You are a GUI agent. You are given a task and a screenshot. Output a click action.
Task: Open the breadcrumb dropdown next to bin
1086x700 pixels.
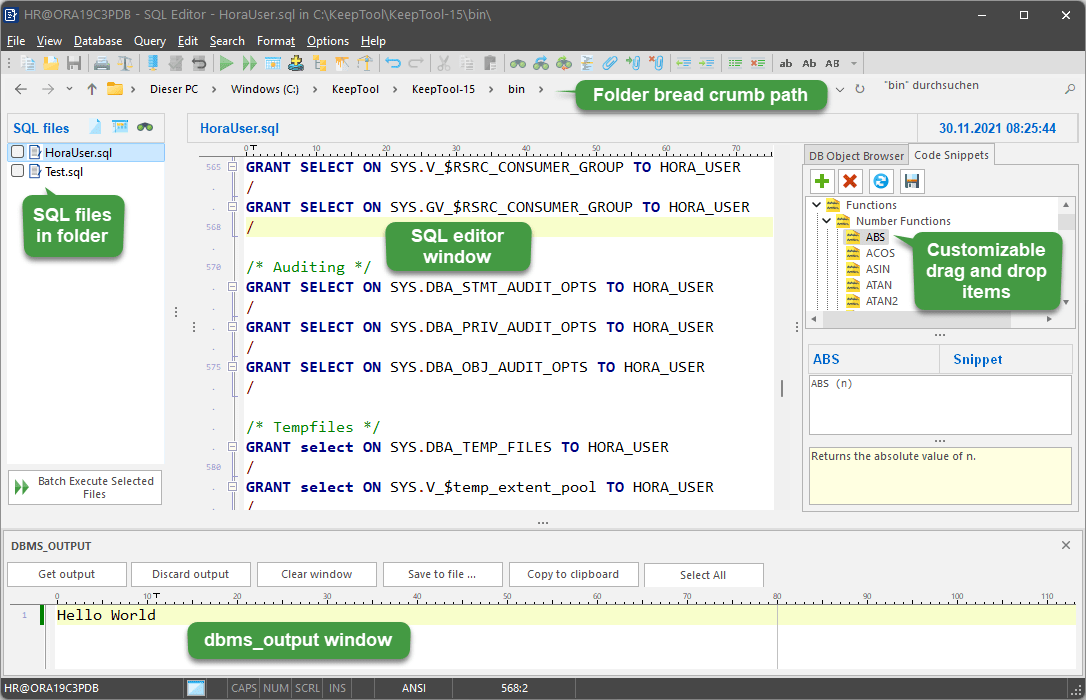coord(540,88)
